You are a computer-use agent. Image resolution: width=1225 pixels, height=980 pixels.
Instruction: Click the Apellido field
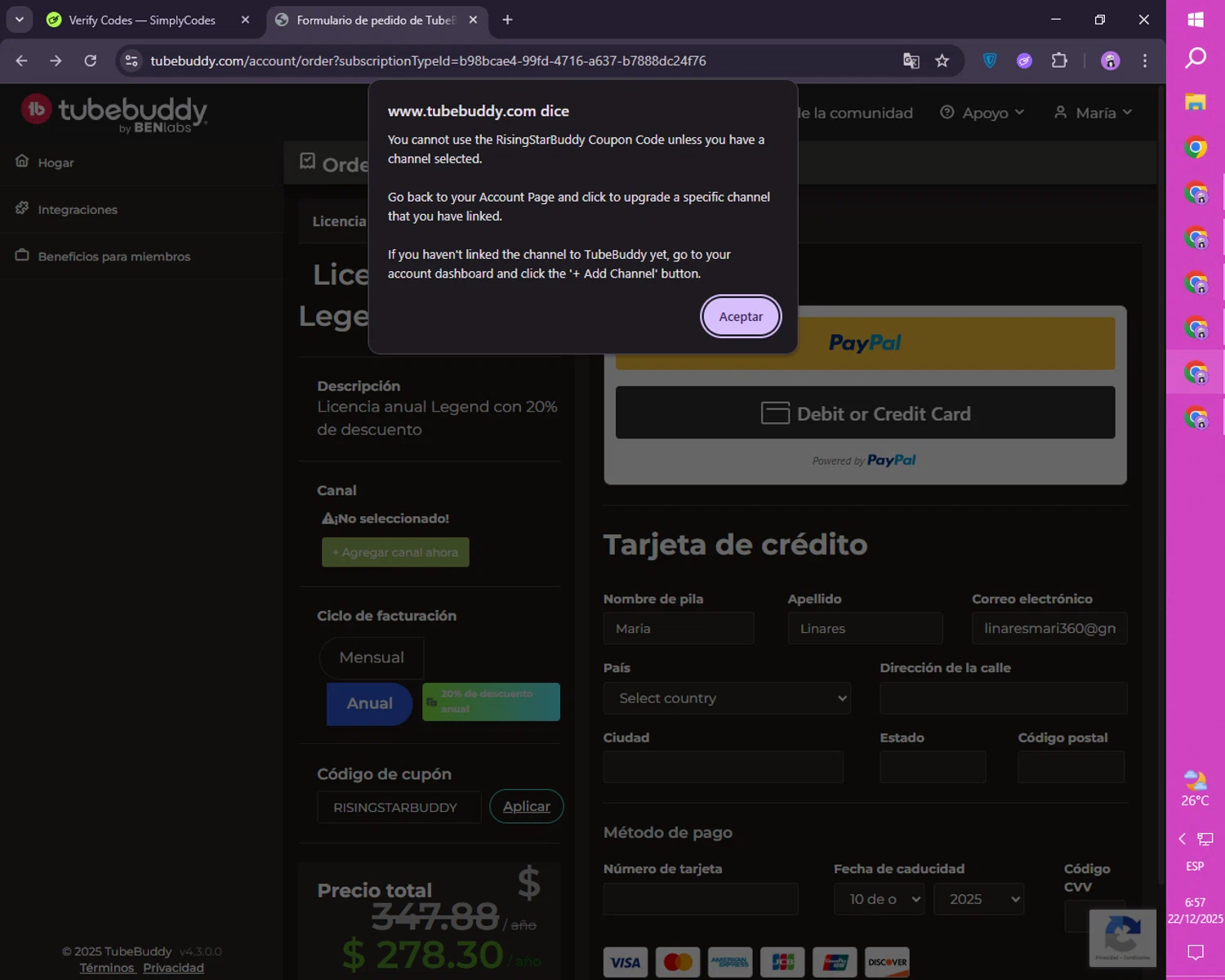point(865,628)
